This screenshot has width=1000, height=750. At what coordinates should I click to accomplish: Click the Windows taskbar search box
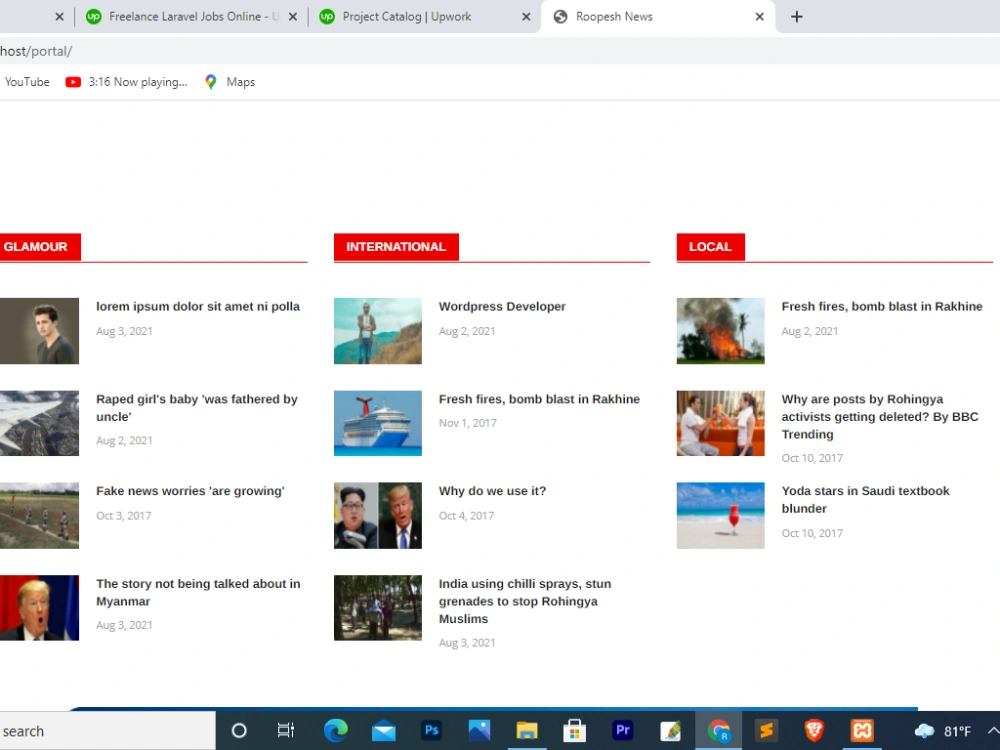tap(107, 731)
